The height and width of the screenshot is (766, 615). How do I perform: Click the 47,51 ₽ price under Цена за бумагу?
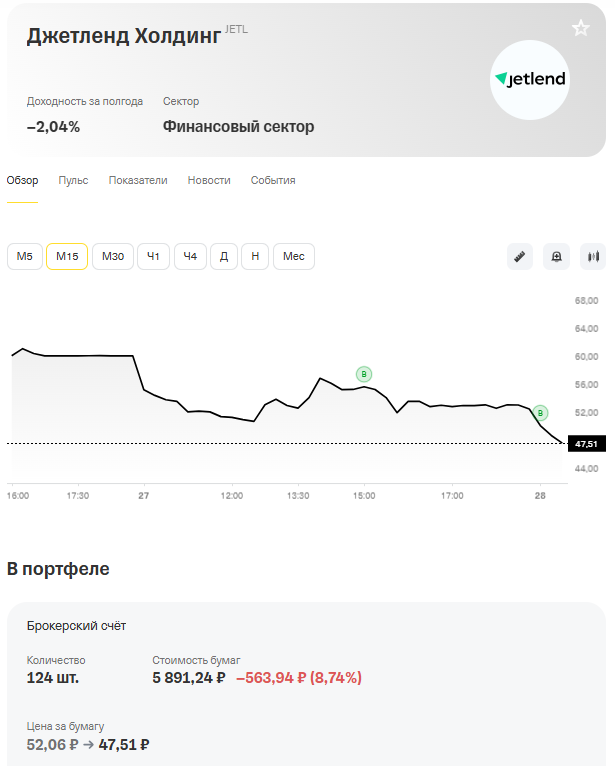[x=124, y=745]
